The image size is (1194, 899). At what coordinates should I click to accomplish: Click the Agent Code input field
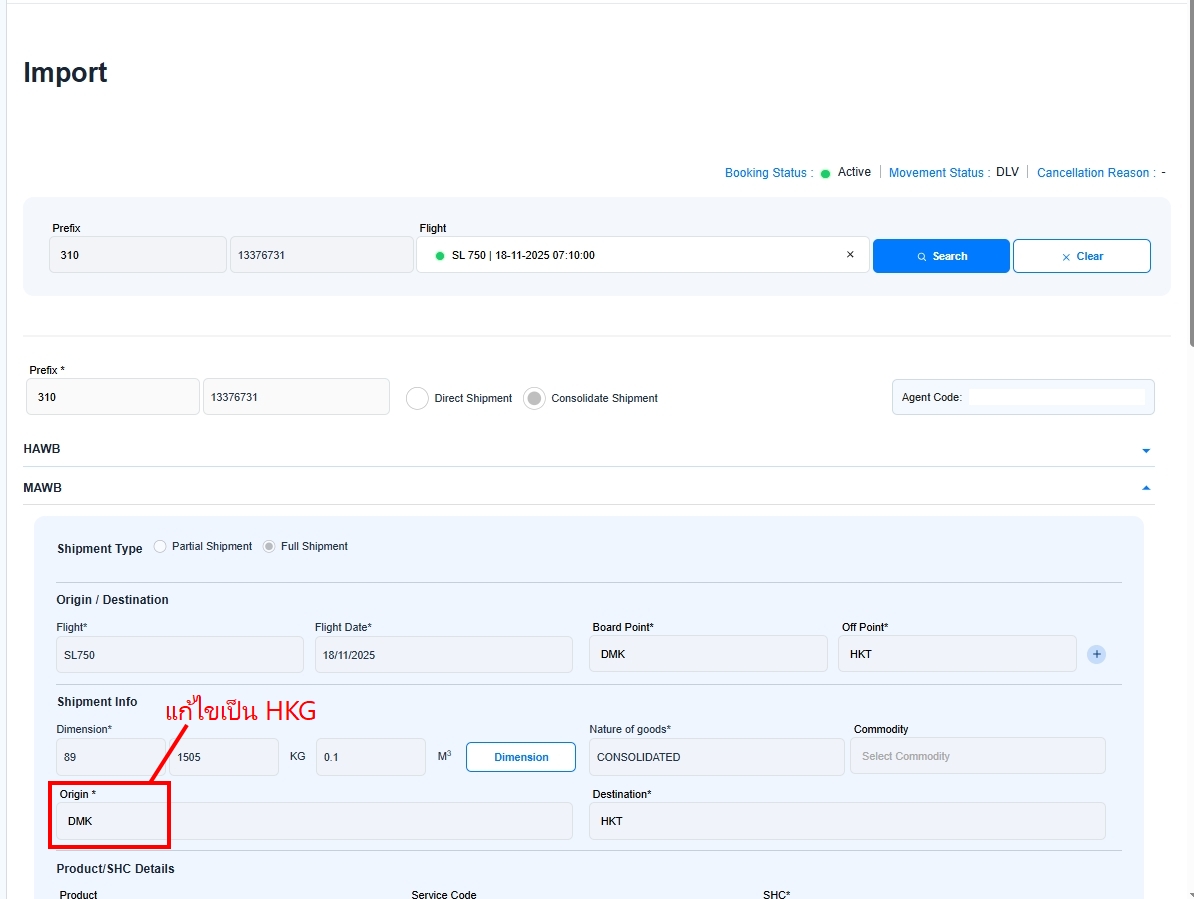click(x=1056, y=397)
